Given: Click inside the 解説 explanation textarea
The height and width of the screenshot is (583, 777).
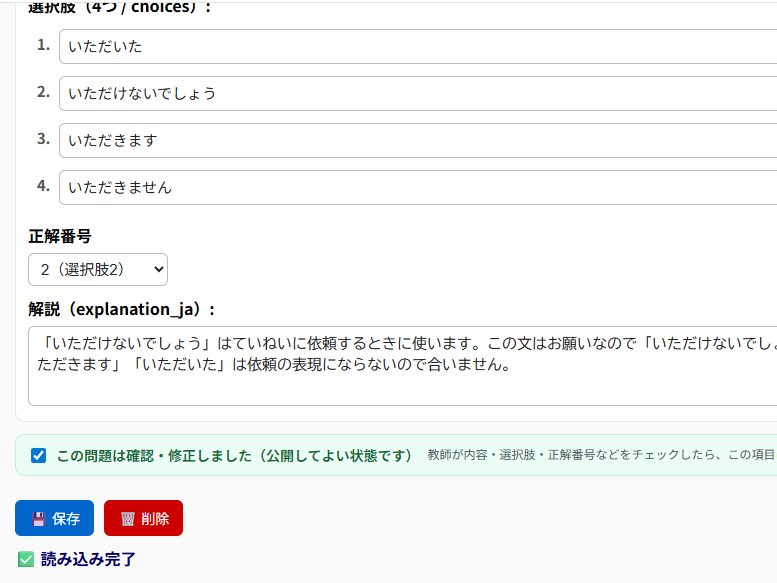Looking at the screenshot, I should [400, 380].
